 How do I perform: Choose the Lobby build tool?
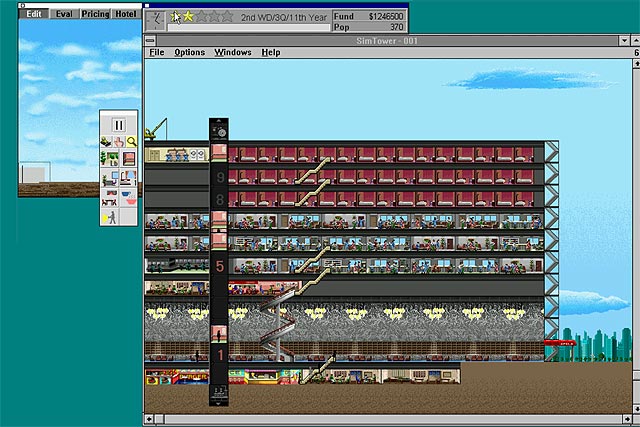(x=109, y=158)
